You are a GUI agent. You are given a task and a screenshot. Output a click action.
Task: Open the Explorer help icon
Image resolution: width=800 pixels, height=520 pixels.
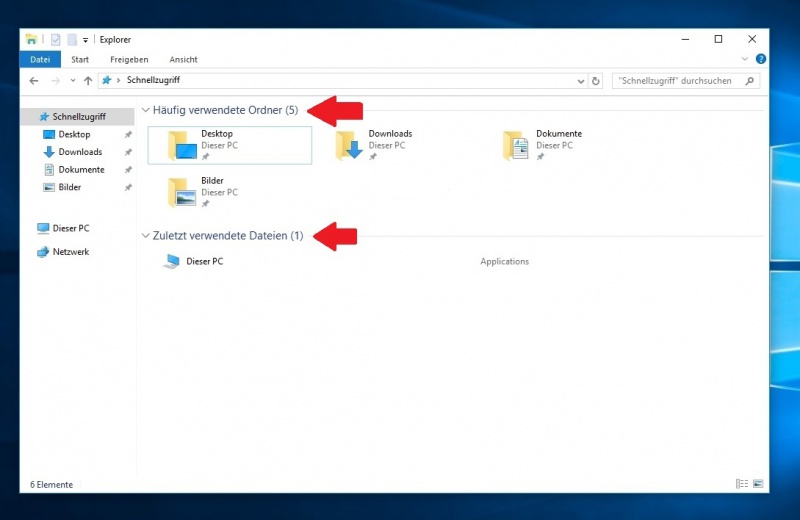point(760,59)
